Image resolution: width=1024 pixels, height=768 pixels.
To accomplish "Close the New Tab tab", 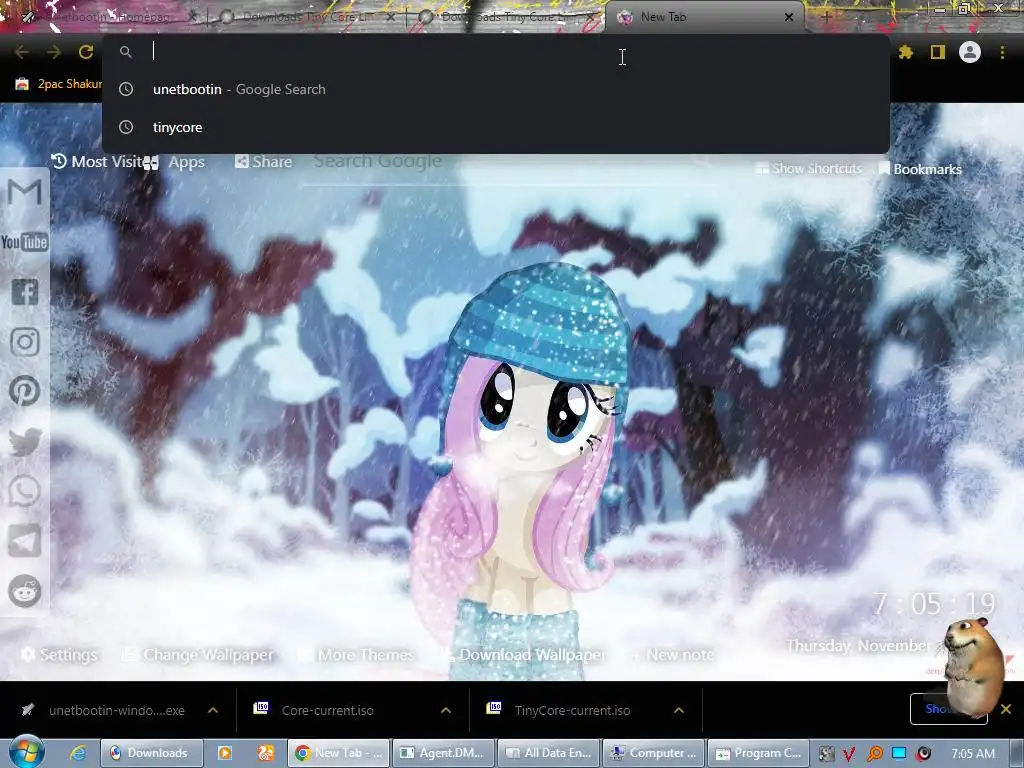I will click(x=789, y=17).
